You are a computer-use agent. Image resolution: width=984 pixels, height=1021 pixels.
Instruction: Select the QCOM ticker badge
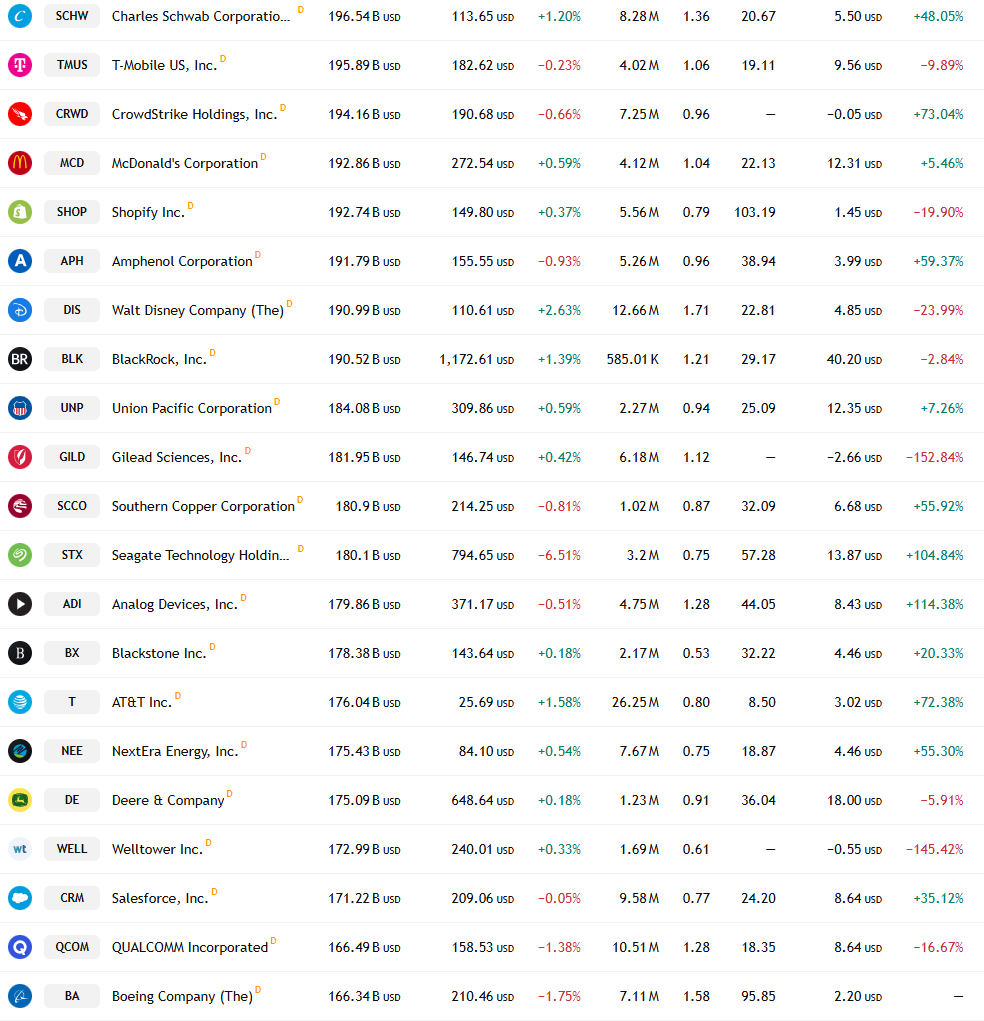click(72, 947)
